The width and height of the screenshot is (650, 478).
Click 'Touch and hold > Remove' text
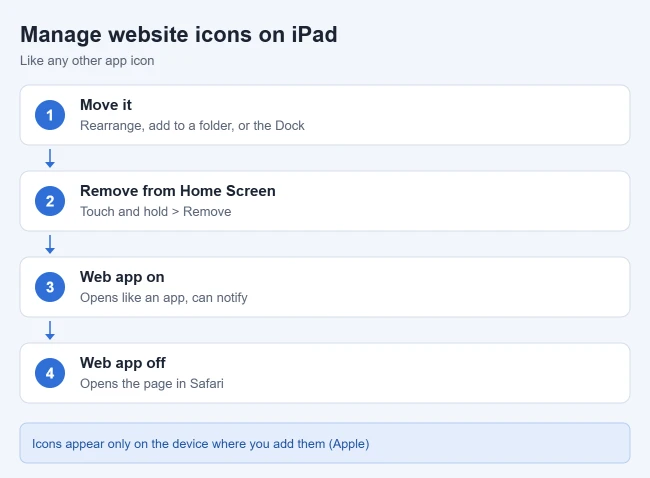155,211
